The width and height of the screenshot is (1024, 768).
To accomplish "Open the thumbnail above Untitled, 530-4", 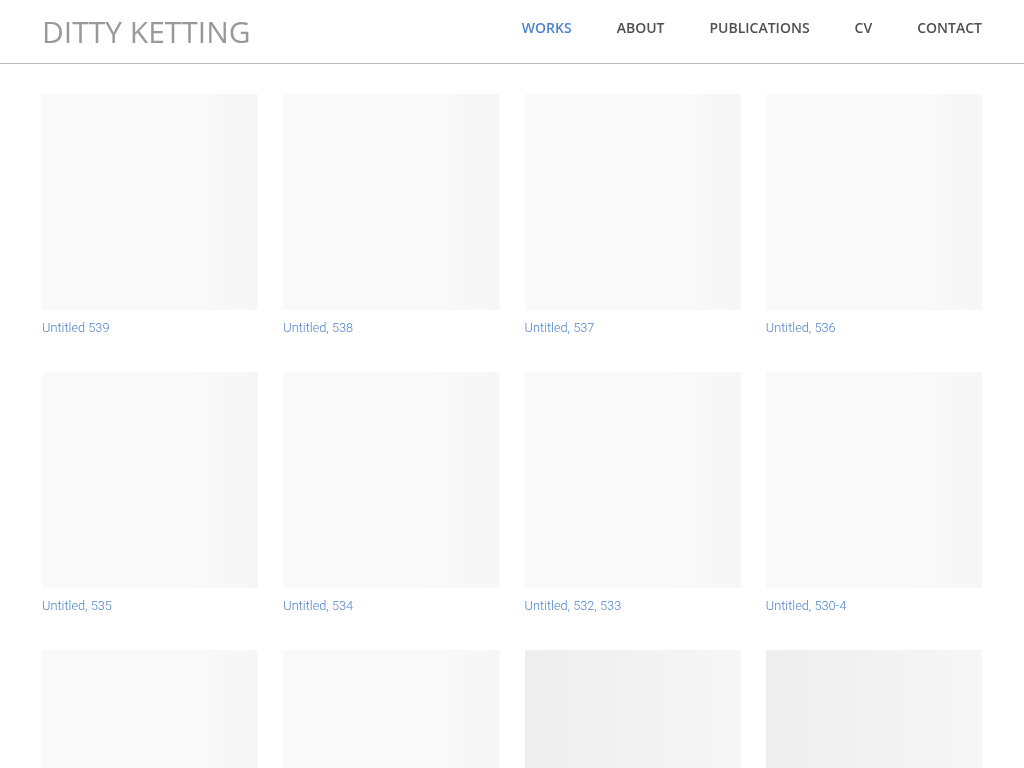I will (x=873, y=480).
